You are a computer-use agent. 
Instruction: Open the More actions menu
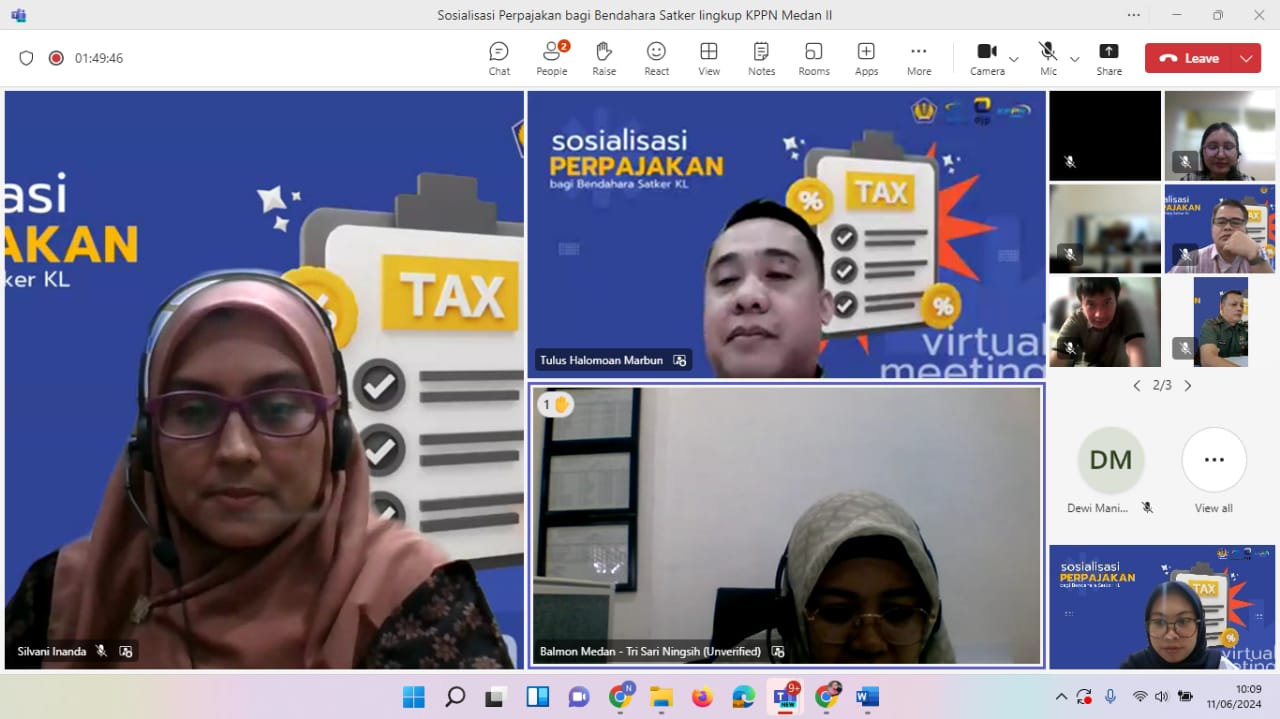(x=918, y=58)
